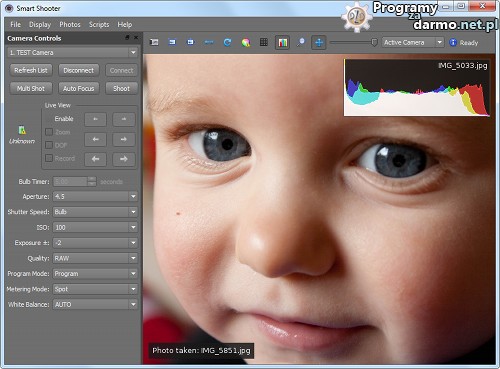
Task: Open the Active Camera dropdown
Action: (413, 42)
